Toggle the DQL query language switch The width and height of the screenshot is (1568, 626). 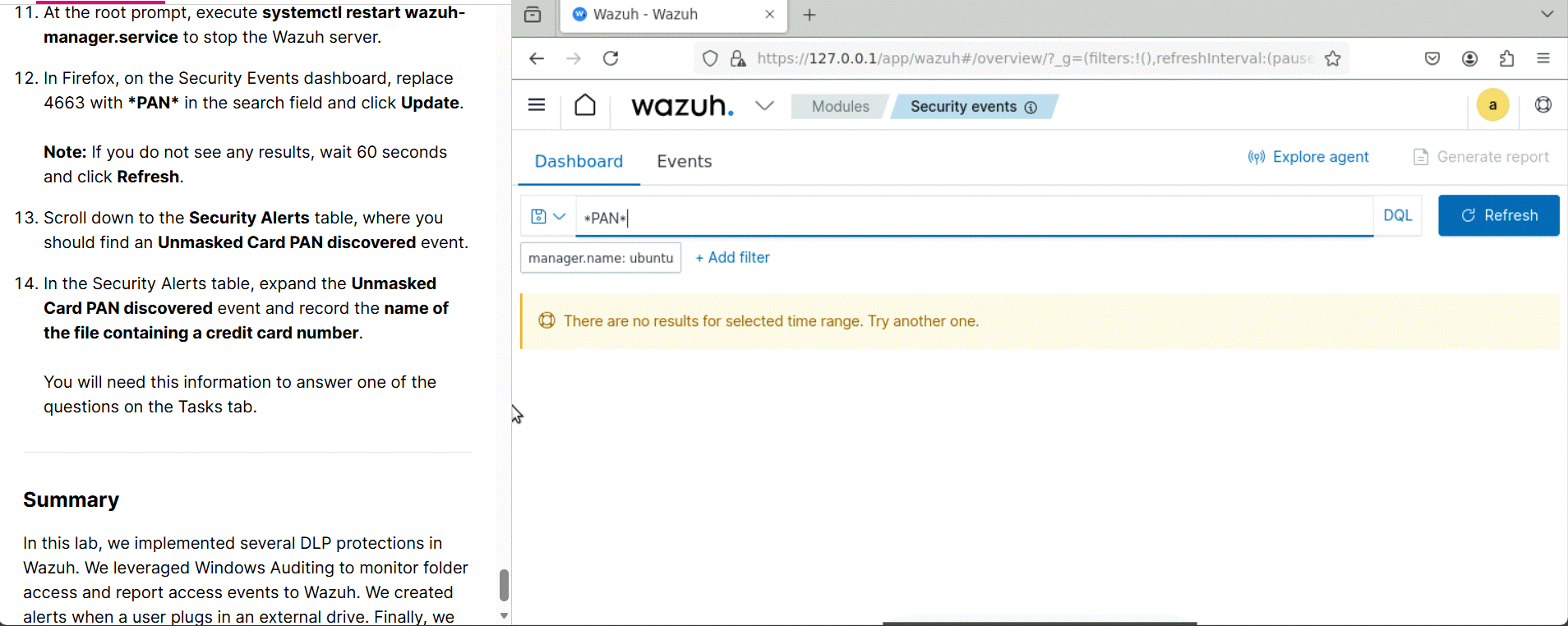[1397, 215]
